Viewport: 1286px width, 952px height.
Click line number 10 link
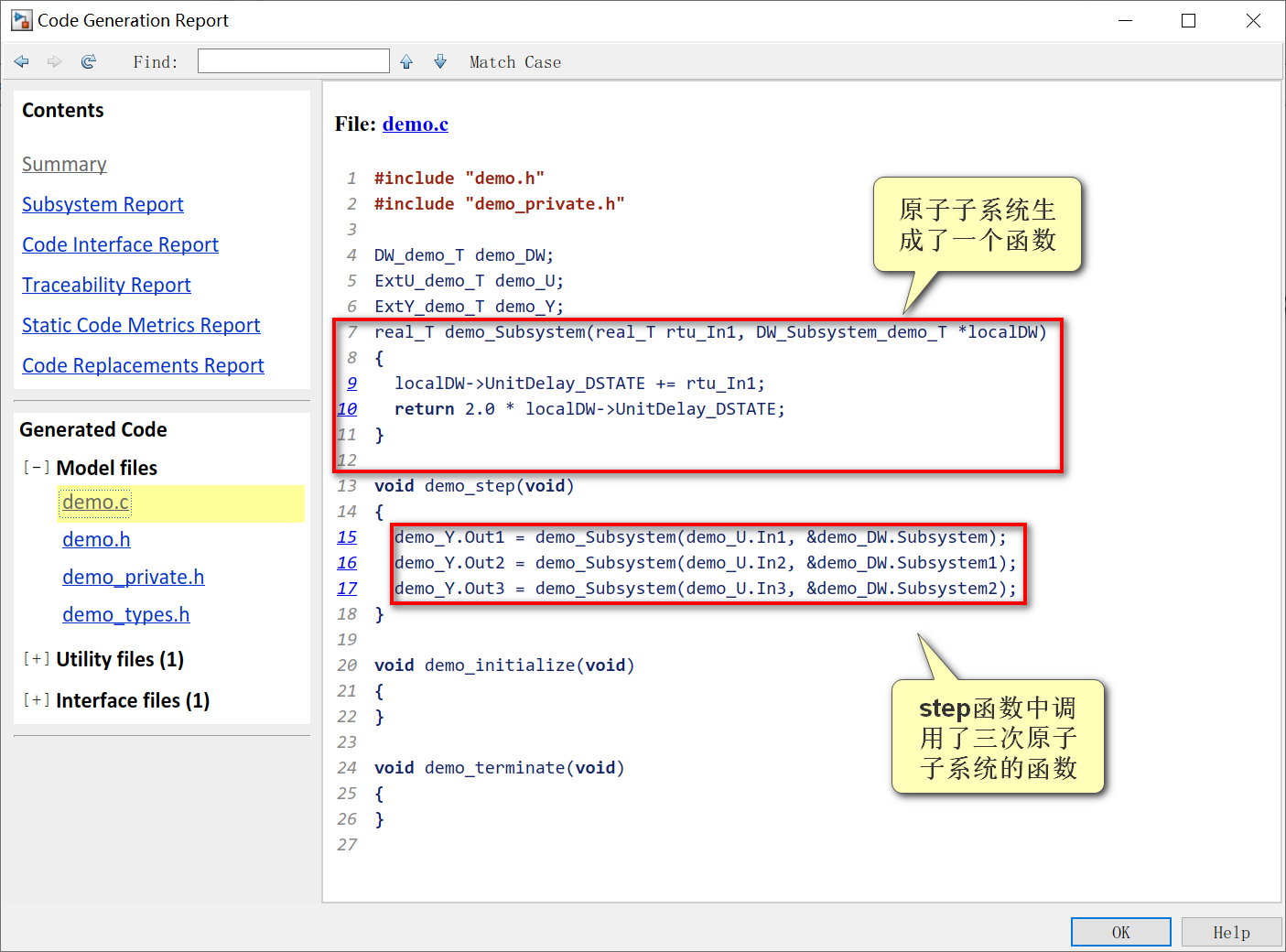click(347, 409)
